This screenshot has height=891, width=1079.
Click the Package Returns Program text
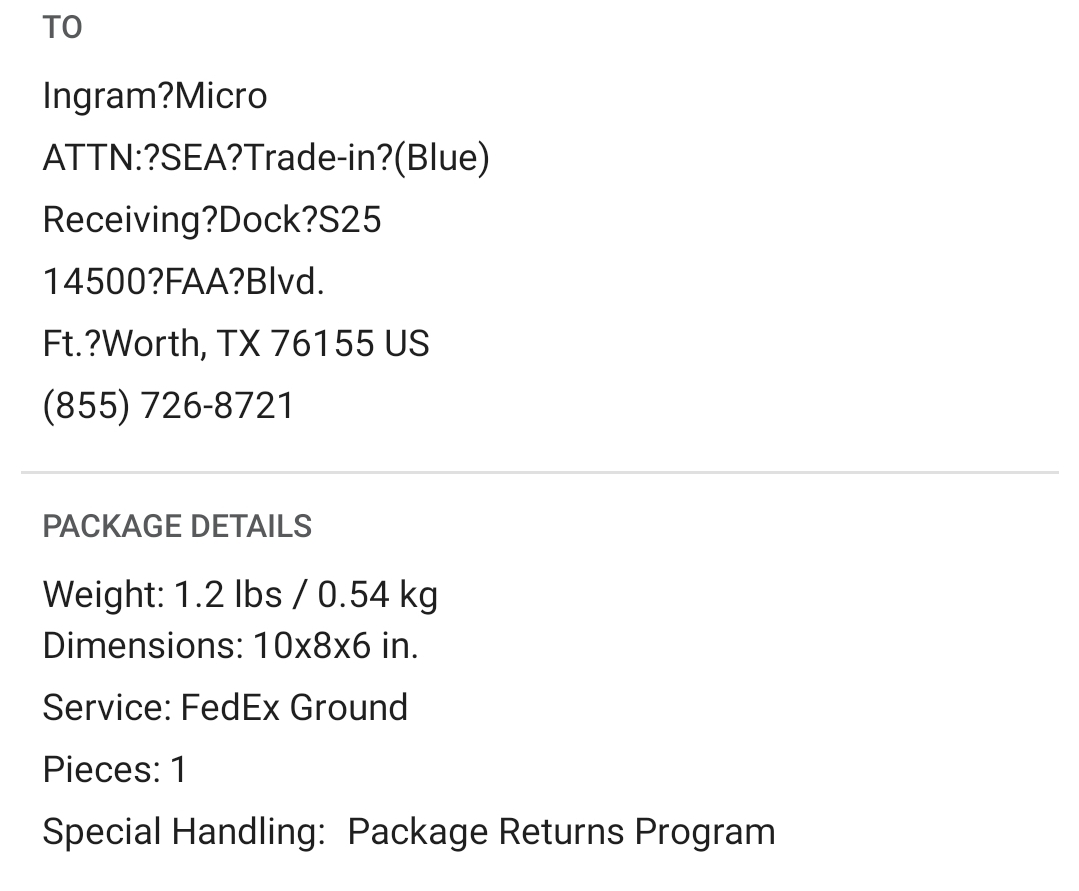[562, 831]
